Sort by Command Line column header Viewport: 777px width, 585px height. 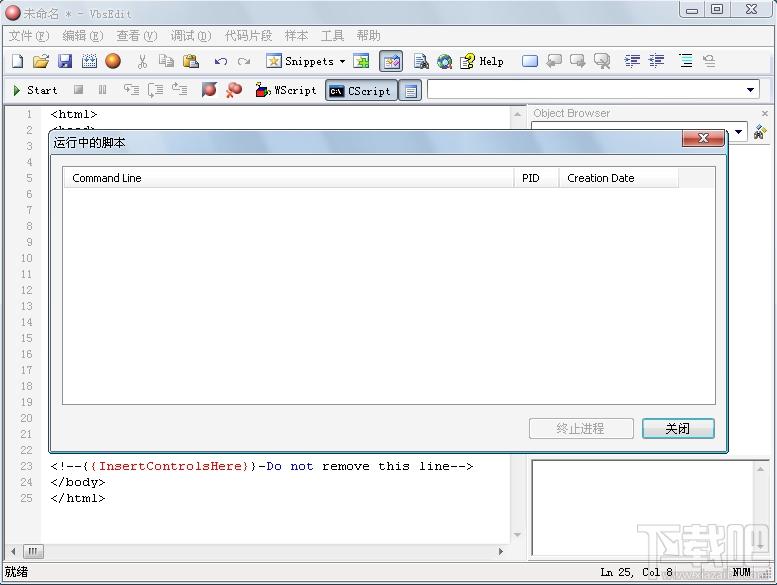tap(288, 178)
